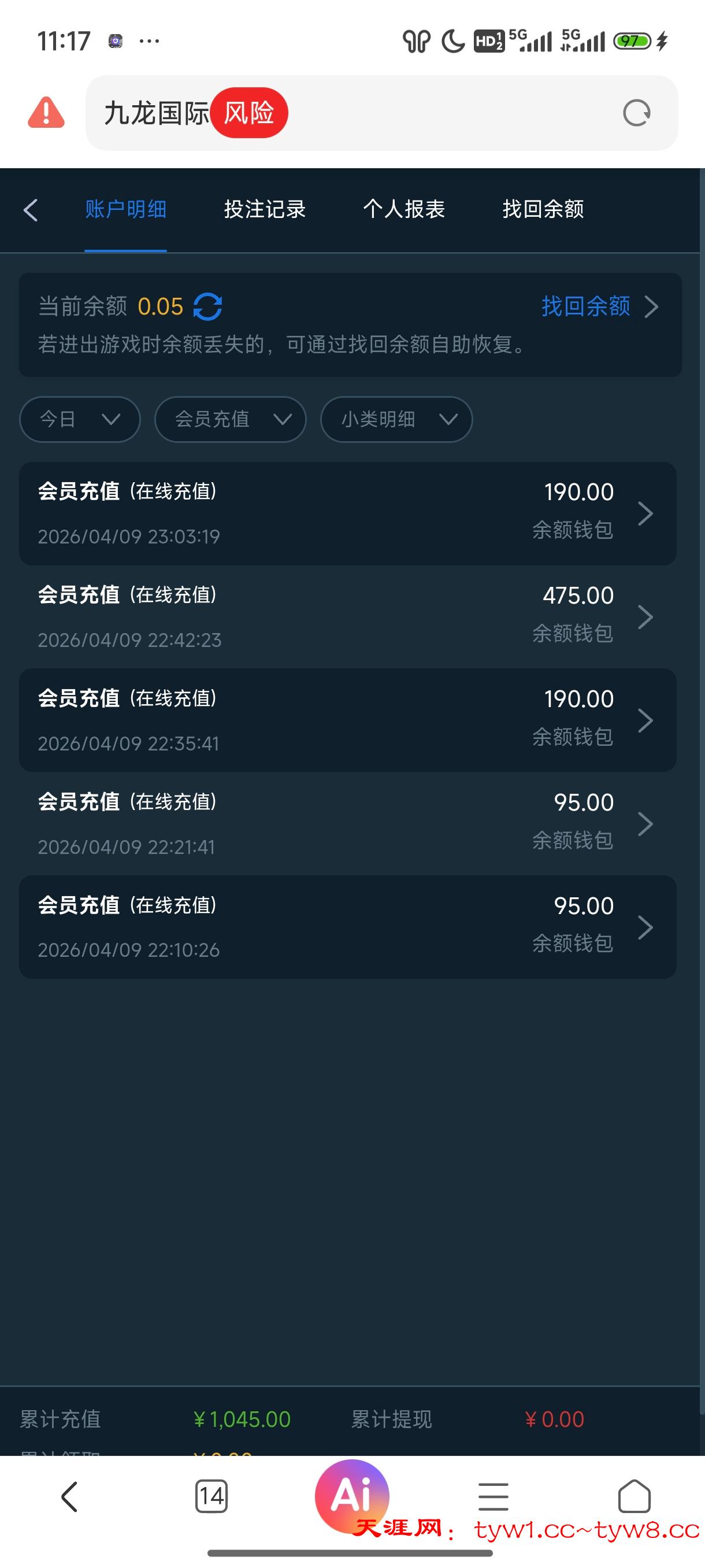The image size is (705, 1568).
Task: Tap the red 风险 badge in address bar
Action: [249, 113]
